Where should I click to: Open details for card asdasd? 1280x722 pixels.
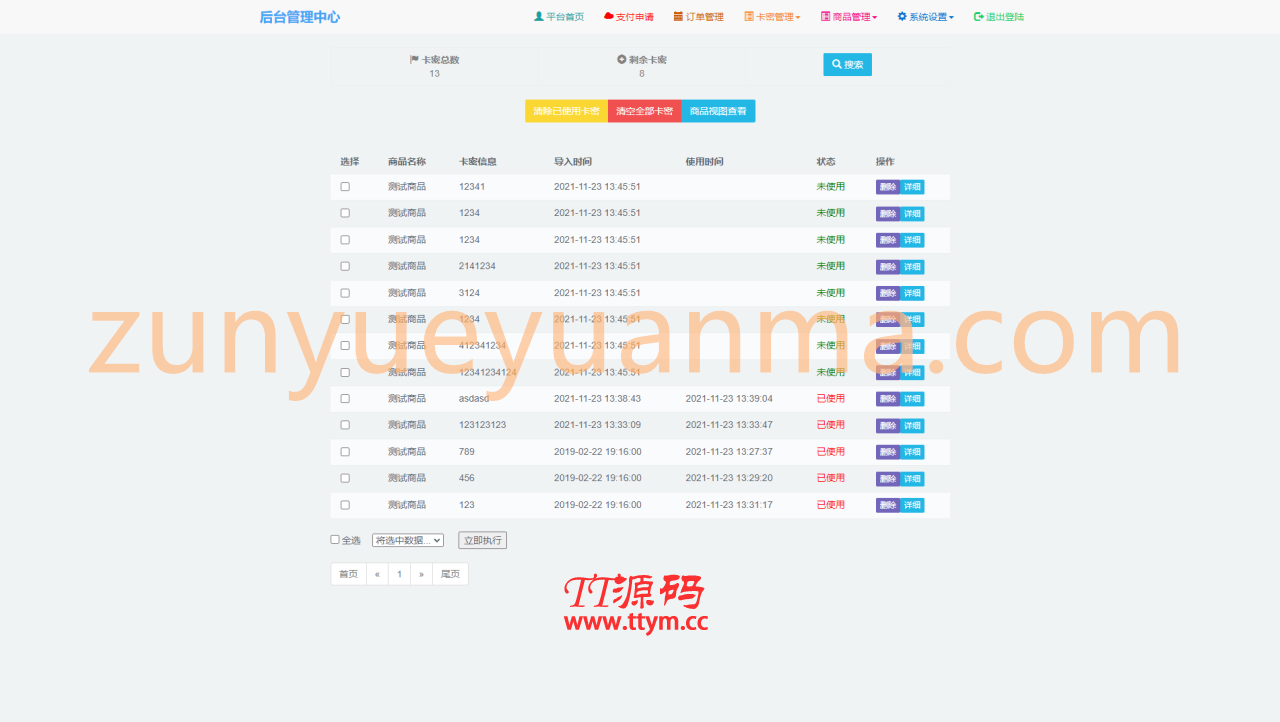[912, 399]
